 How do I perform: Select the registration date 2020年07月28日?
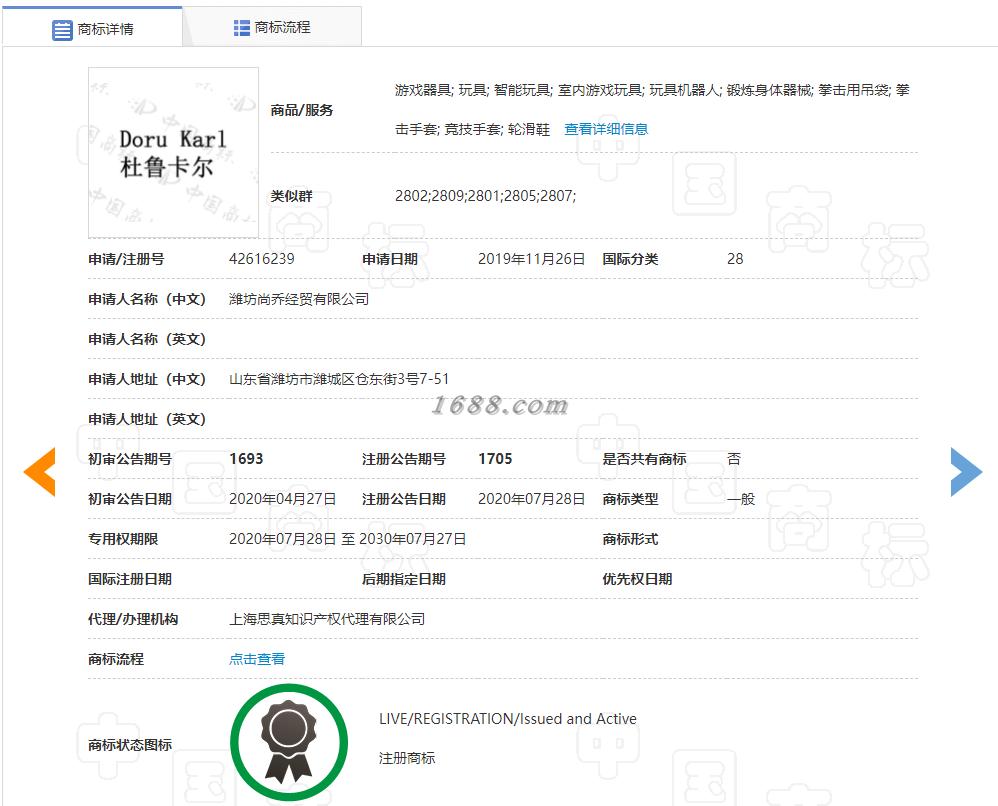pos(531,499)
